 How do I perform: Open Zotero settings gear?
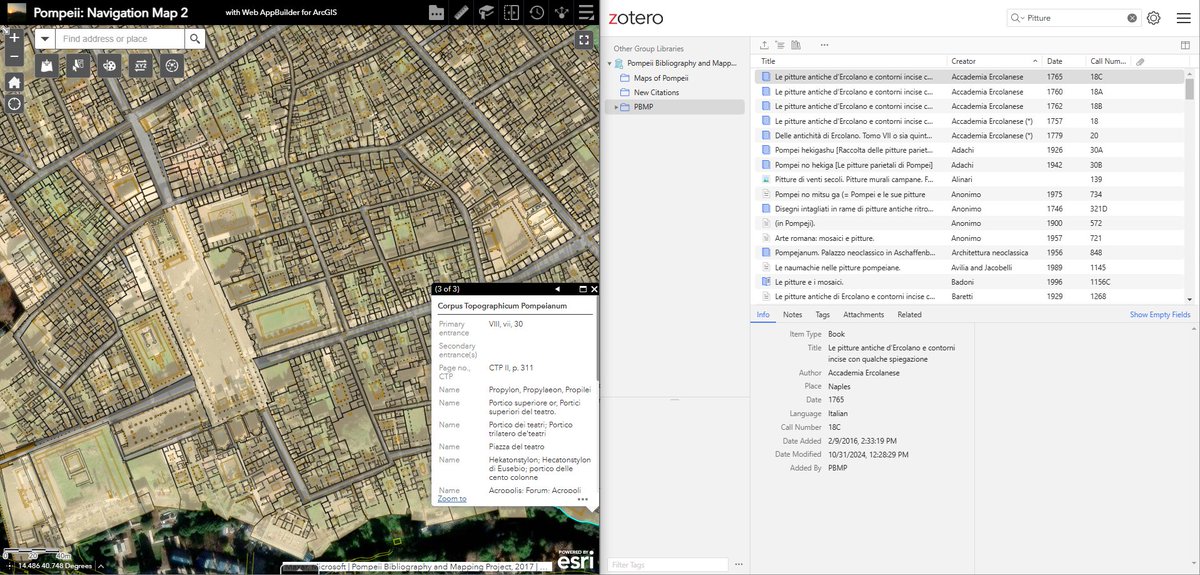(1154, 18)
